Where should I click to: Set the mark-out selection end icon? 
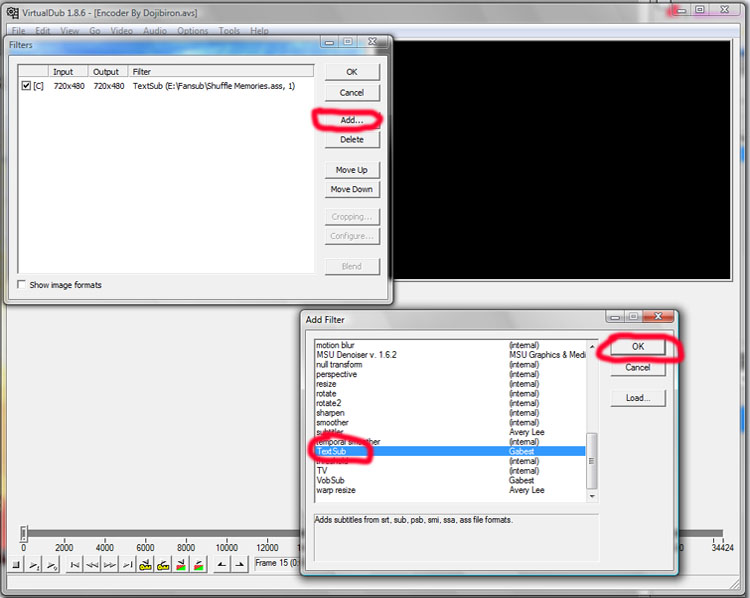point(239,565)
